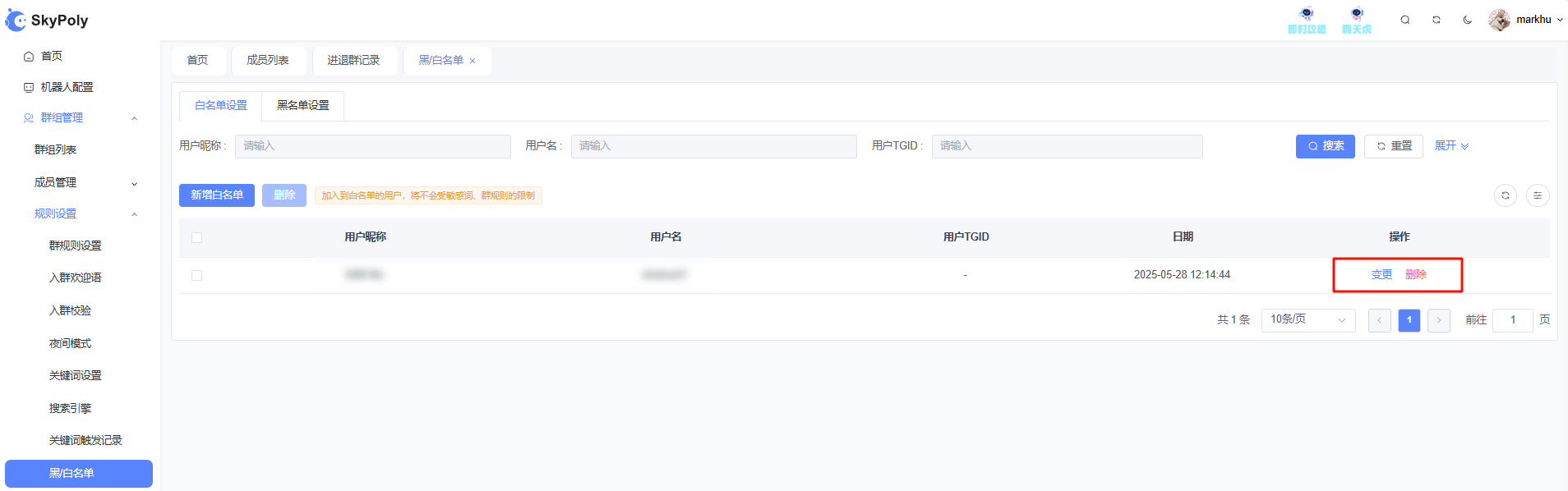
Task: Focus the 用户TGID input field
Action: click(x=1068, y=146)
